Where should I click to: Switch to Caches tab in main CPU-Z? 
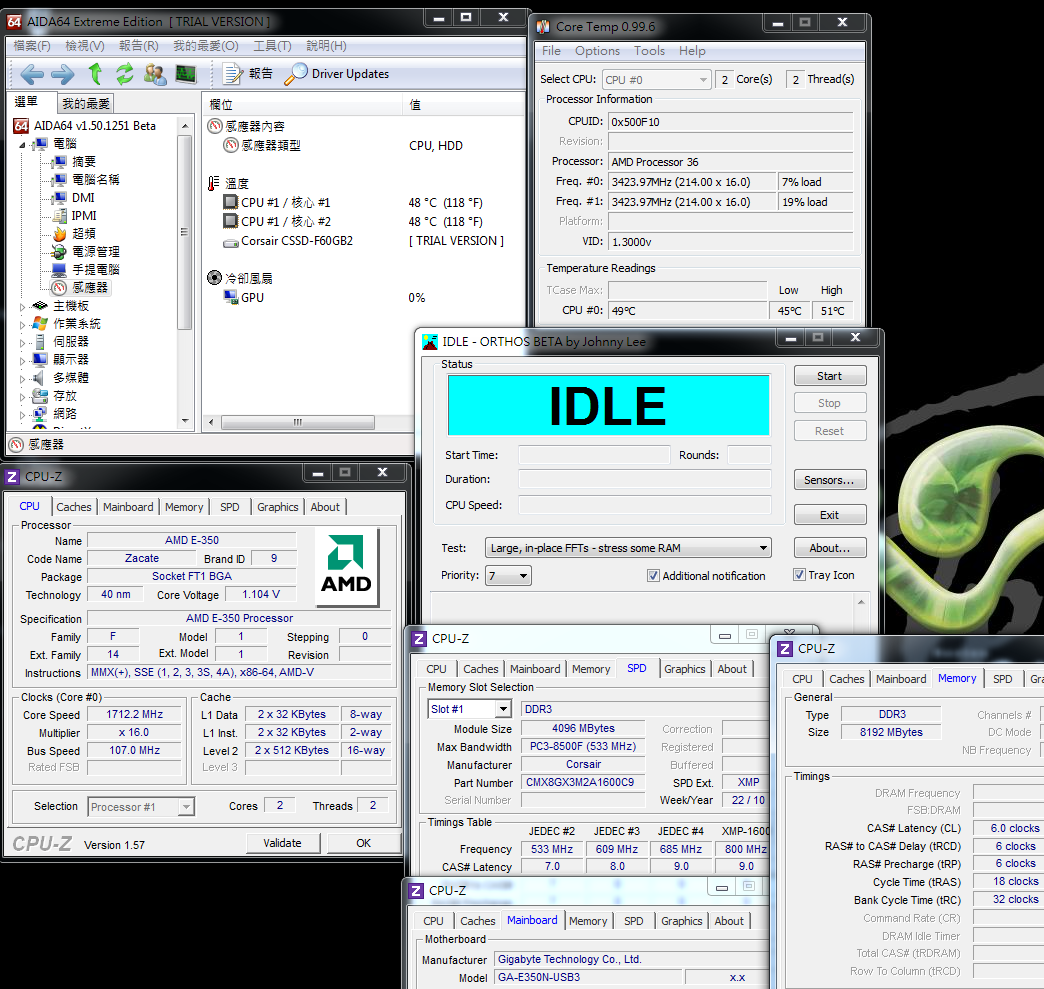click(x=74, y=507)
